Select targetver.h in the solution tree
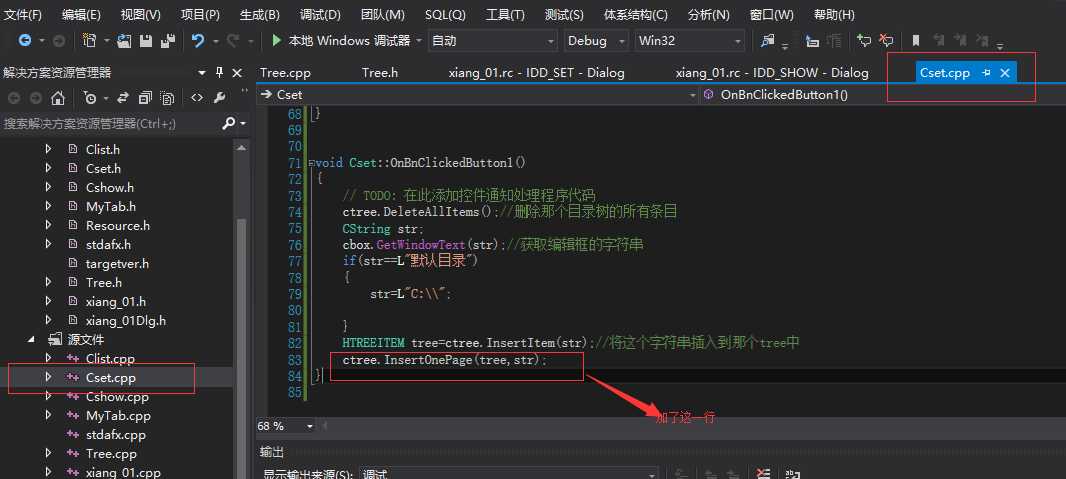Viewport: 1066px width, 479px height. click(x=117, y=263)
